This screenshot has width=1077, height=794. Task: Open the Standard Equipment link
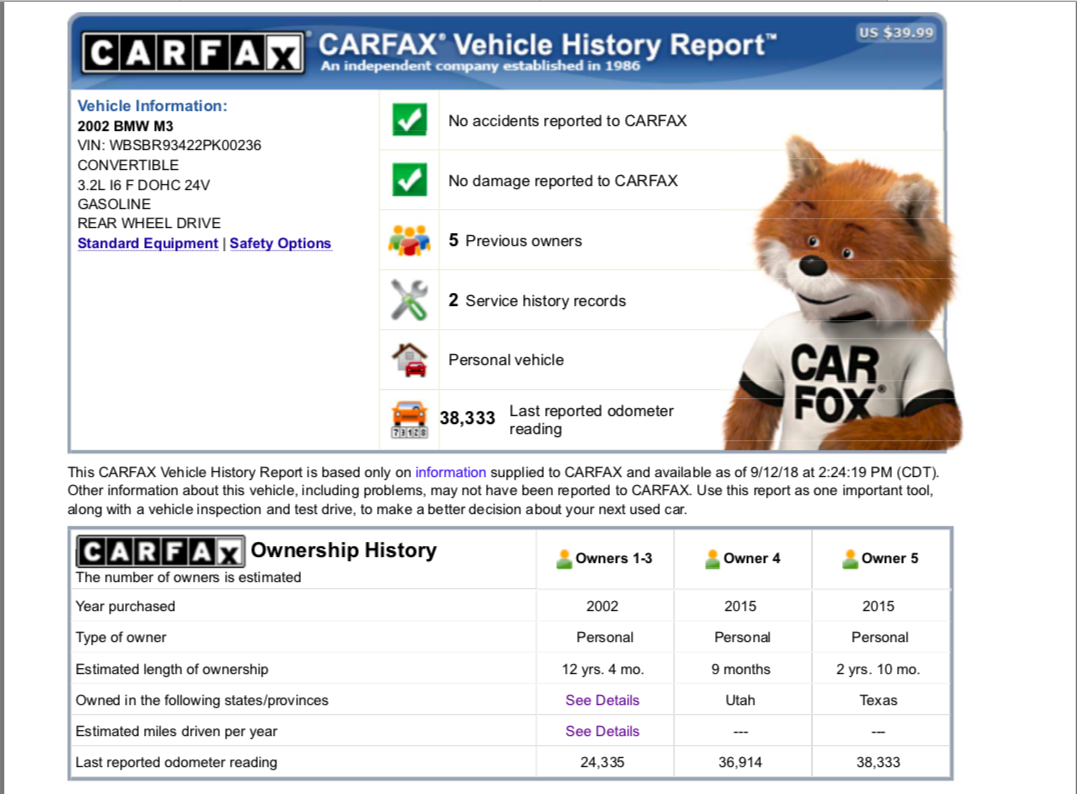[x=148, y=243]
